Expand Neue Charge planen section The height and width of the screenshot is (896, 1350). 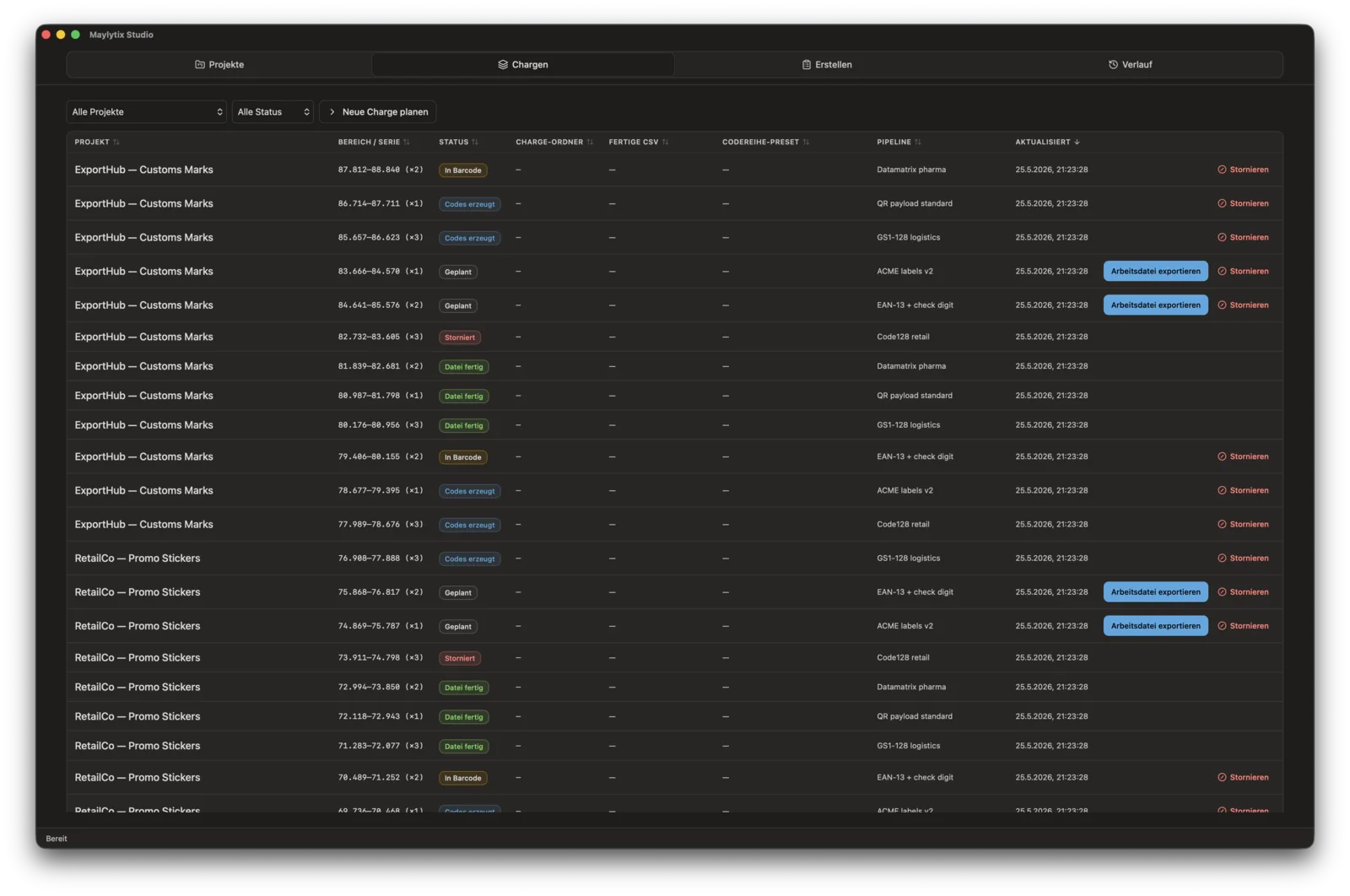(x=378, y=111)
